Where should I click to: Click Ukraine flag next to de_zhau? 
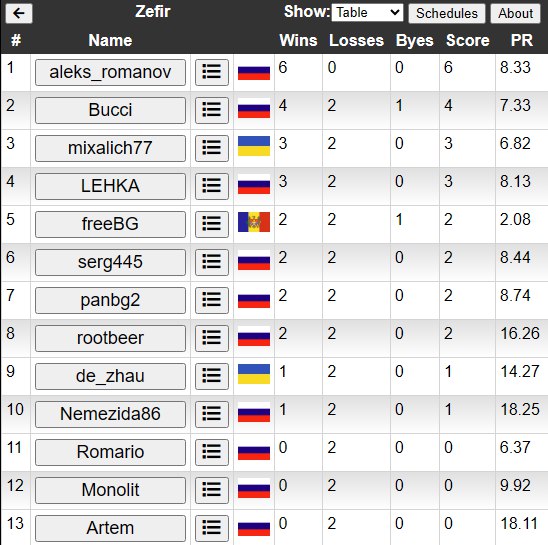point(254,374)
